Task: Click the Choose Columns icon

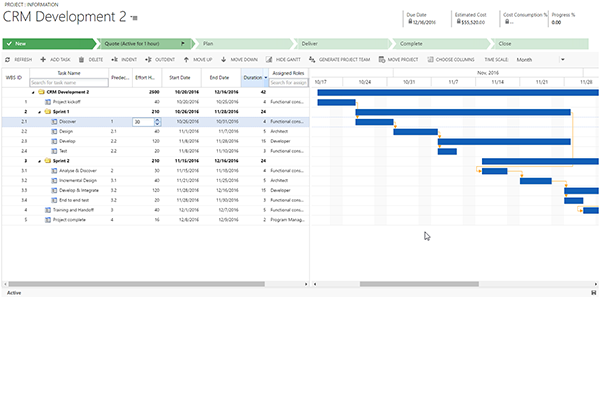Action: click(x=430, y=60)
